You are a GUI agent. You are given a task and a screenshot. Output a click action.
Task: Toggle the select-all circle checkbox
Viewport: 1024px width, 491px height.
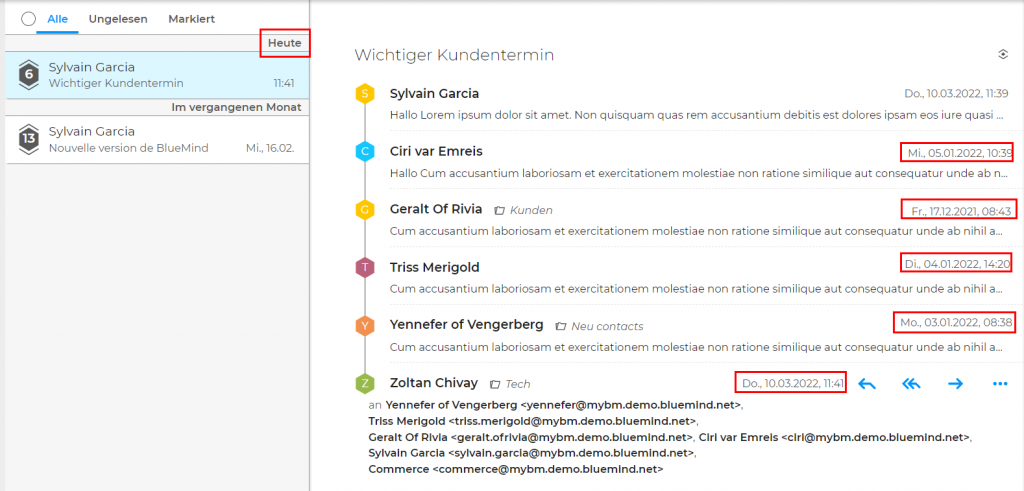(x=28, y=19)
